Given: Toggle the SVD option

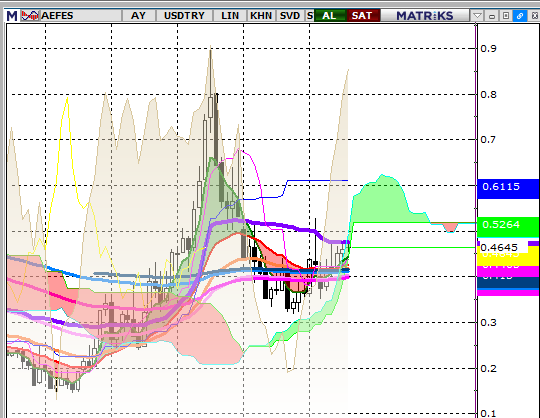Looking at the screenshot, I should pos(290,16).
